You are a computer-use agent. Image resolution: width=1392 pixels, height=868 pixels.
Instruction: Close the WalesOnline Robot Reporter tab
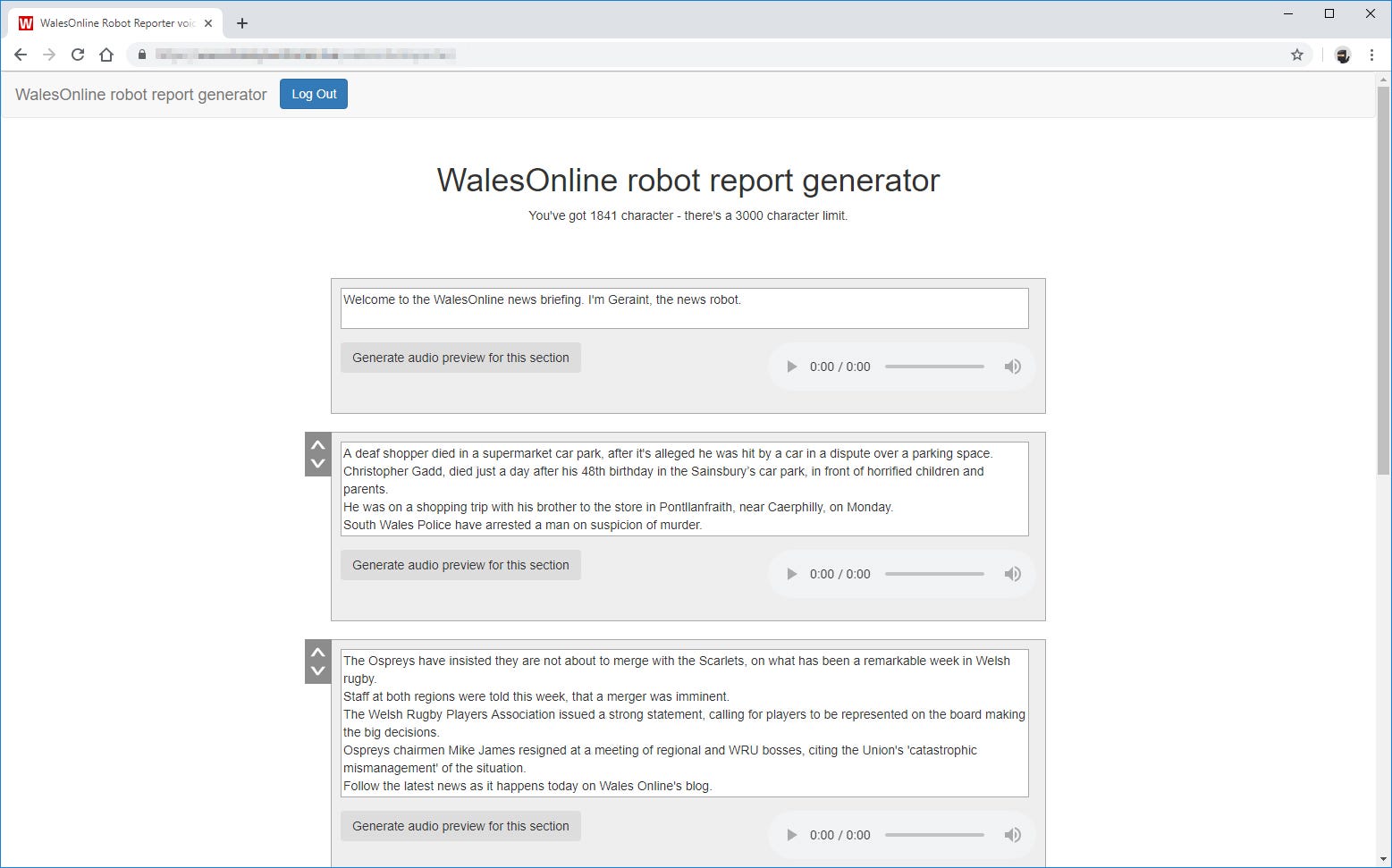208,23
